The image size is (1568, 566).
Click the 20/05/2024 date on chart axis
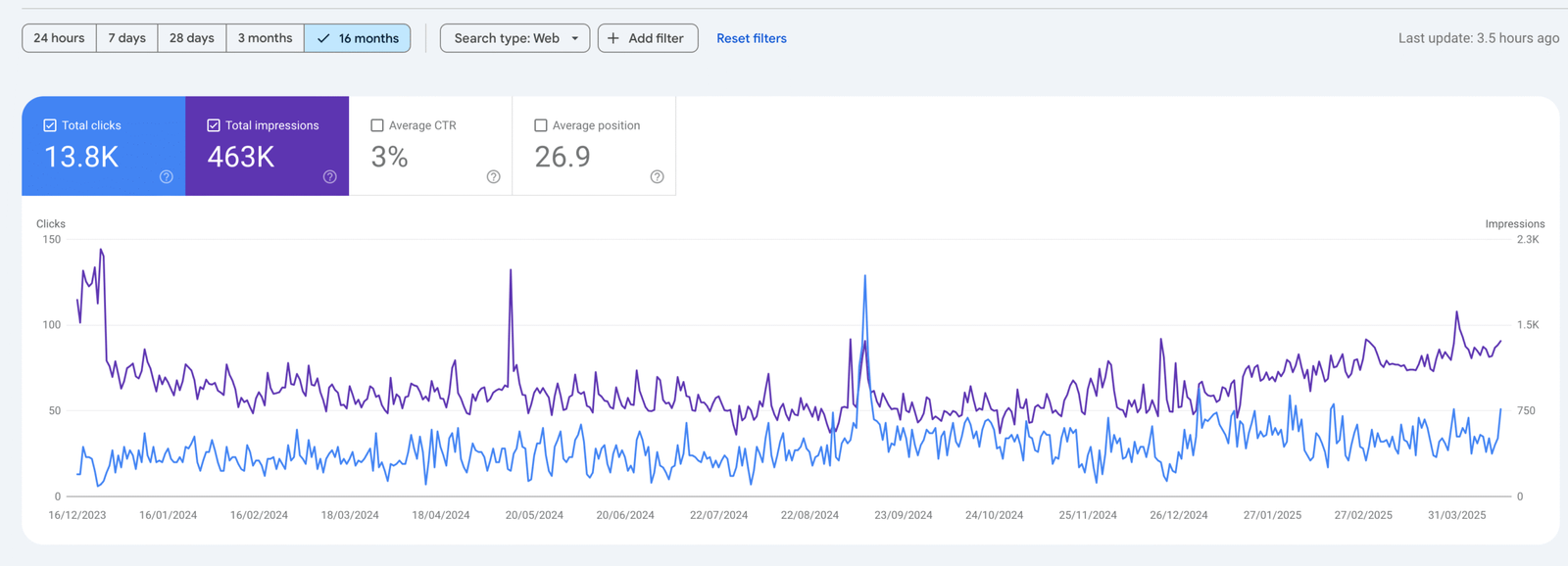point(534,515)
